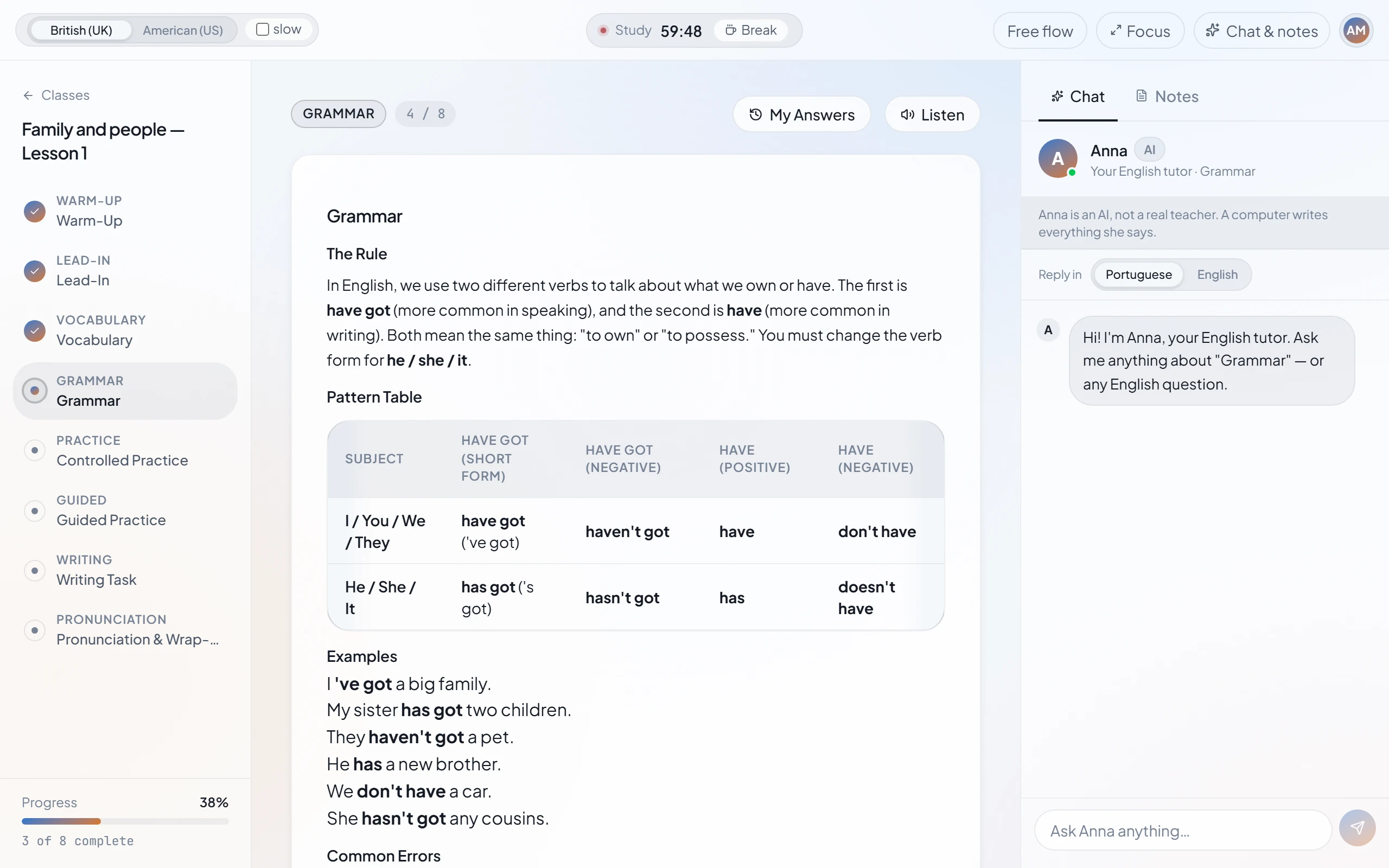Toggle the Chat & notes panel
Image resolution: width=1389 pixels, height=868 pixels.
click(1261, 31)
